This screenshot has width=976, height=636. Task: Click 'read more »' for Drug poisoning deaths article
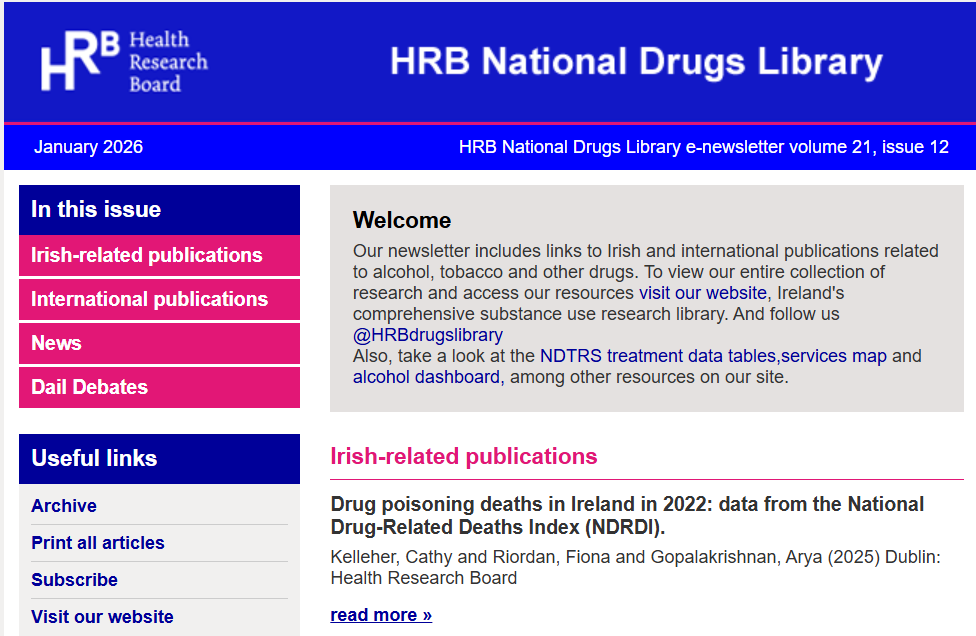(x=381, y=615)
